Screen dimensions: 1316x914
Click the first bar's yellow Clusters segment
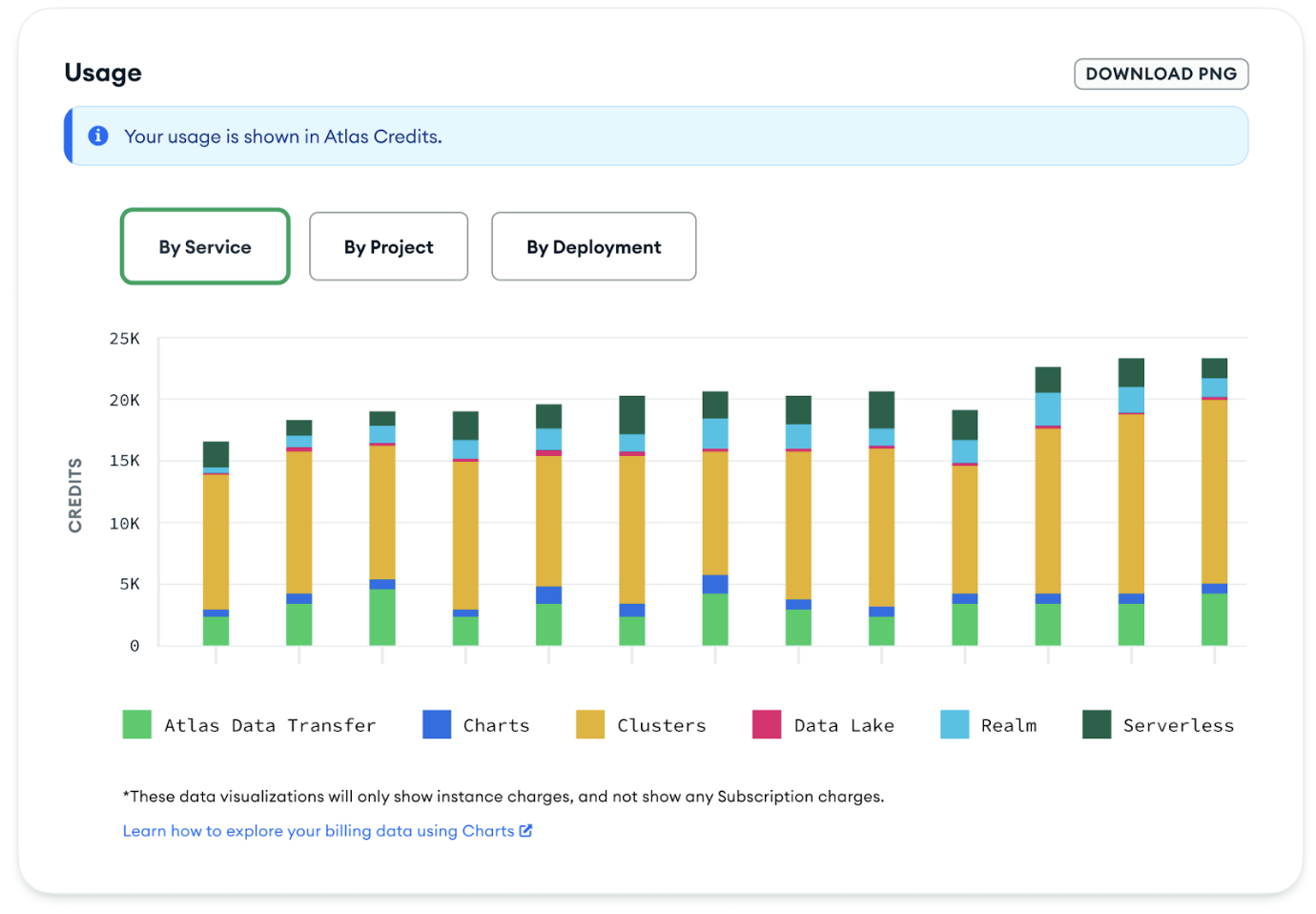click(x=216, y=542)
